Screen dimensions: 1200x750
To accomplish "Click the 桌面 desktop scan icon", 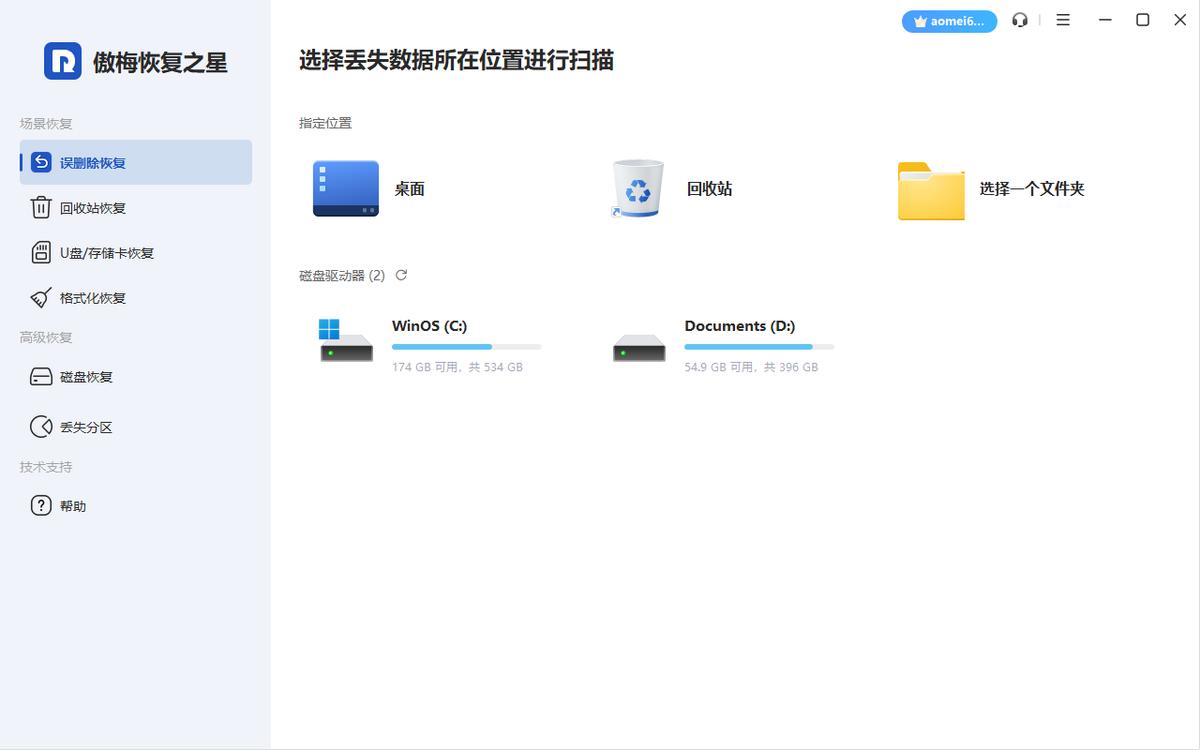I will tap(345, 187).
